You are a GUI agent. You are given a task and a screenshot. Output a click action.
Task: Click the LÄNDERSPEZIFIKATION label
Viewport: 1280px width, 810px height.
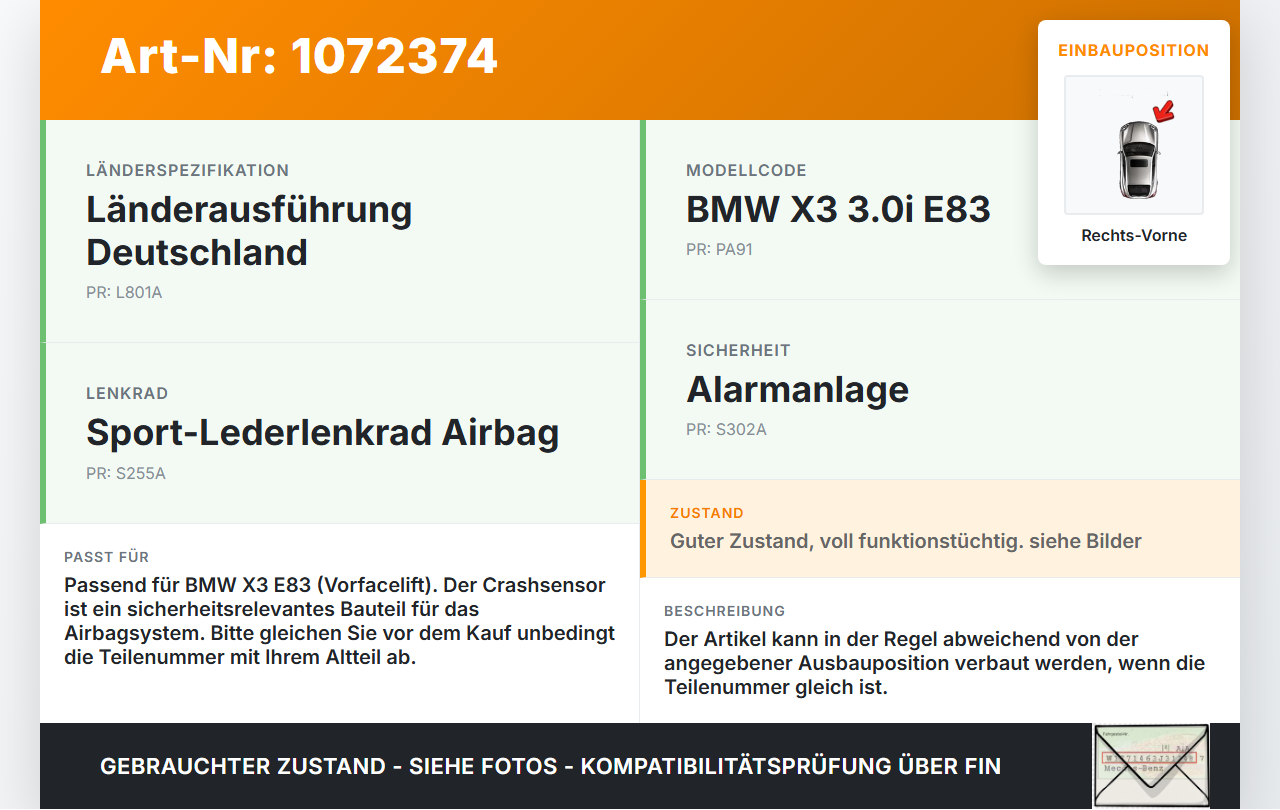tap(187, 171)
